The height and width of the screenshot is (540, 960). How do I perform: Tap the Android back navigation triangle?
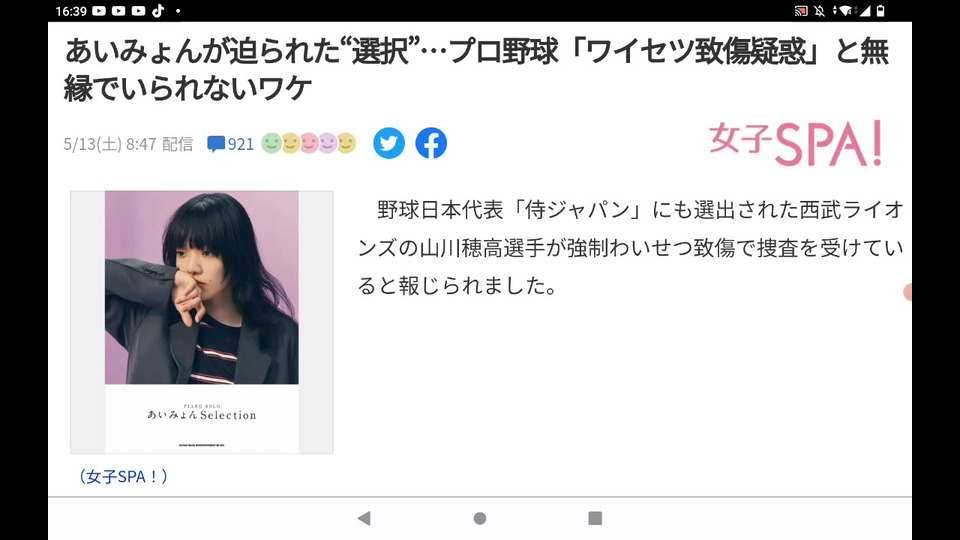coord(364,519)
